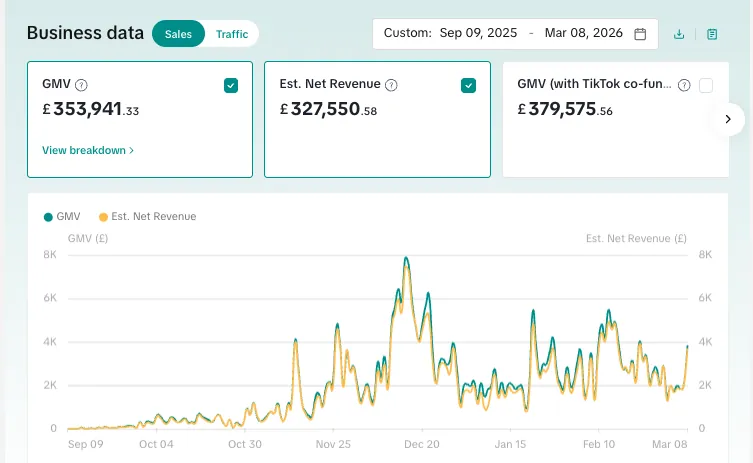Click the £327,550.58 revenue value
Viewport: 753px width, 463px height.
[x=328, y=110]
